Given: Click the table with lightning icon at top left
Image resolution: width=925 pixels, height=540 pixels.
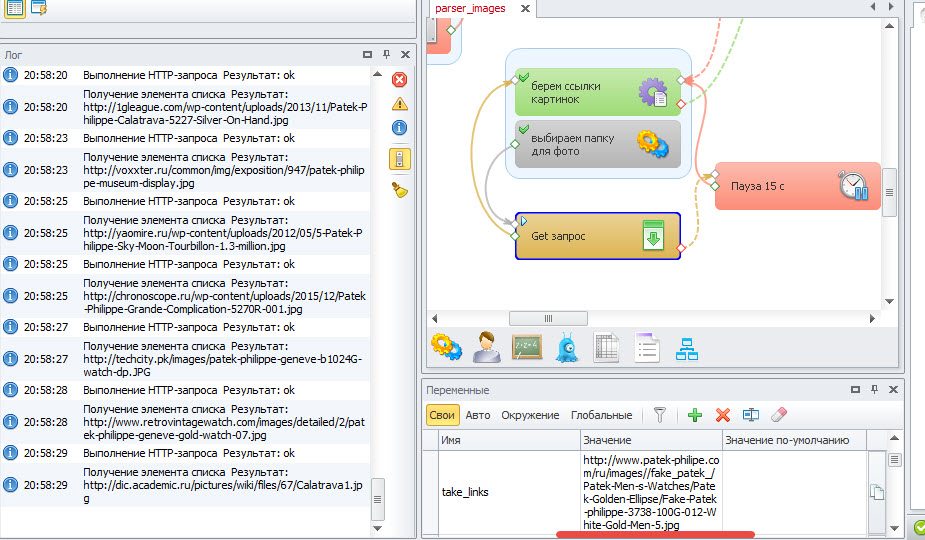Looking at the screenshot, I should coord(39,8).
